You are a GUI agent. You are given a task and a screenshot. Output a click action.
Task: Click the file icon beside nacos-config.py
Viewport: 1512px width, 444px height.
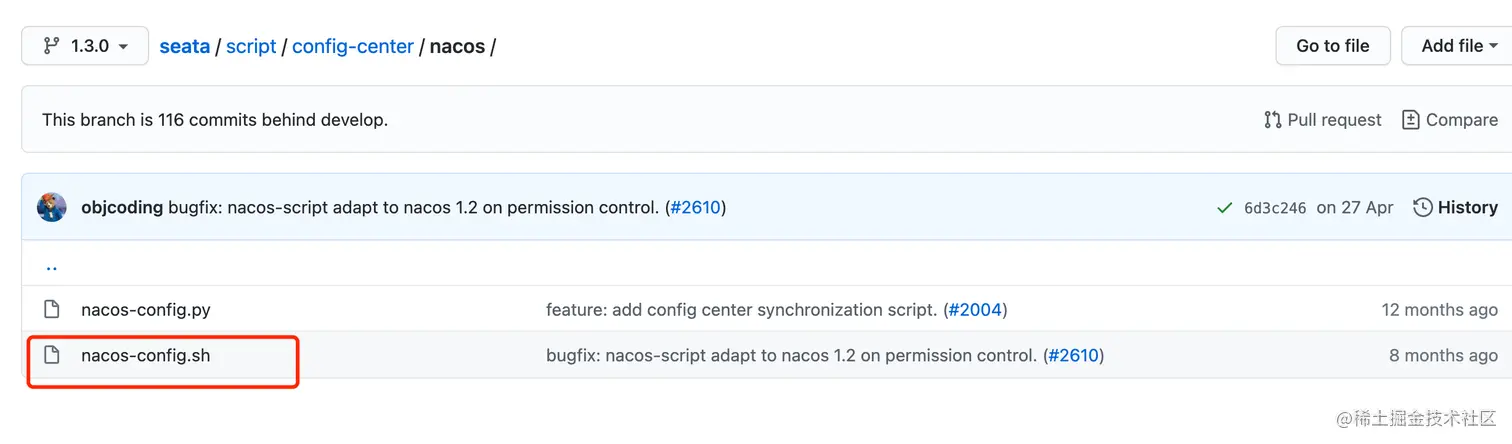click(x=52, y=310)
